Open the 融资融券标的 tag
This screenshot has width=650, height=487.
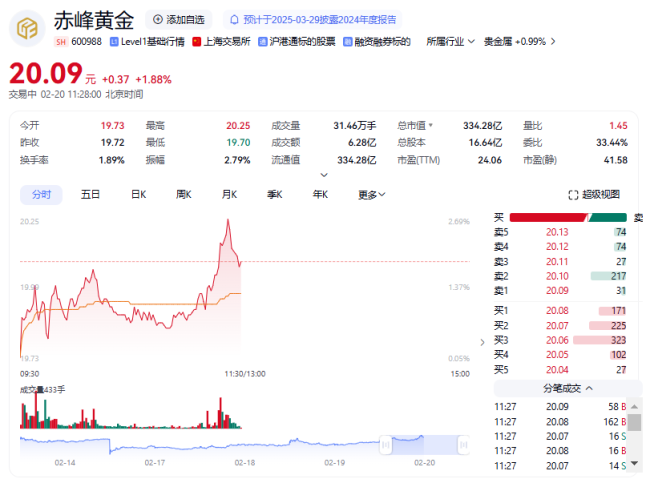tap(377, 41)
